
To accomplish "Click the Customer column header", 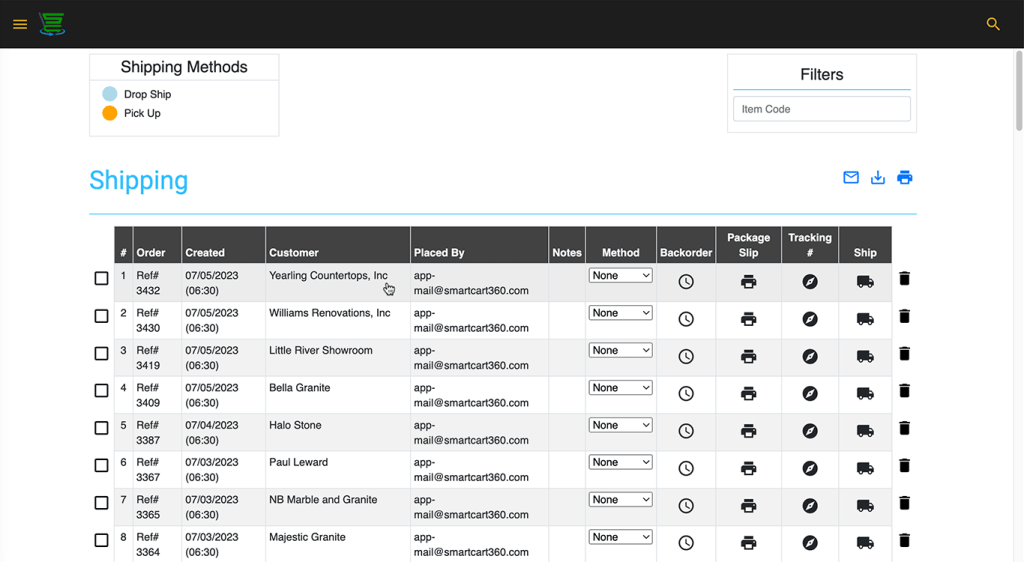I will pos(294,253).
